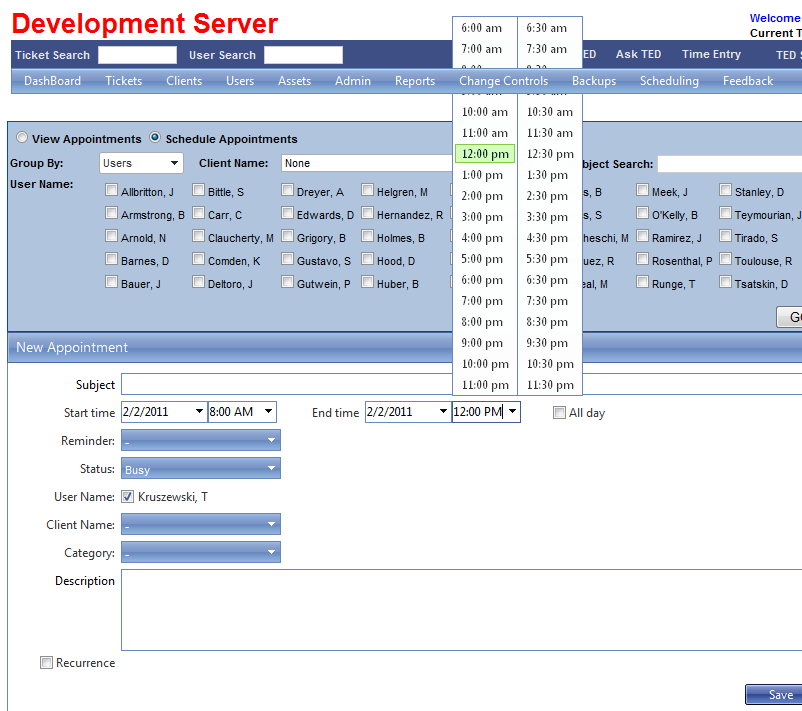
Task: Go to the Users menu
Action: point(240,81)
